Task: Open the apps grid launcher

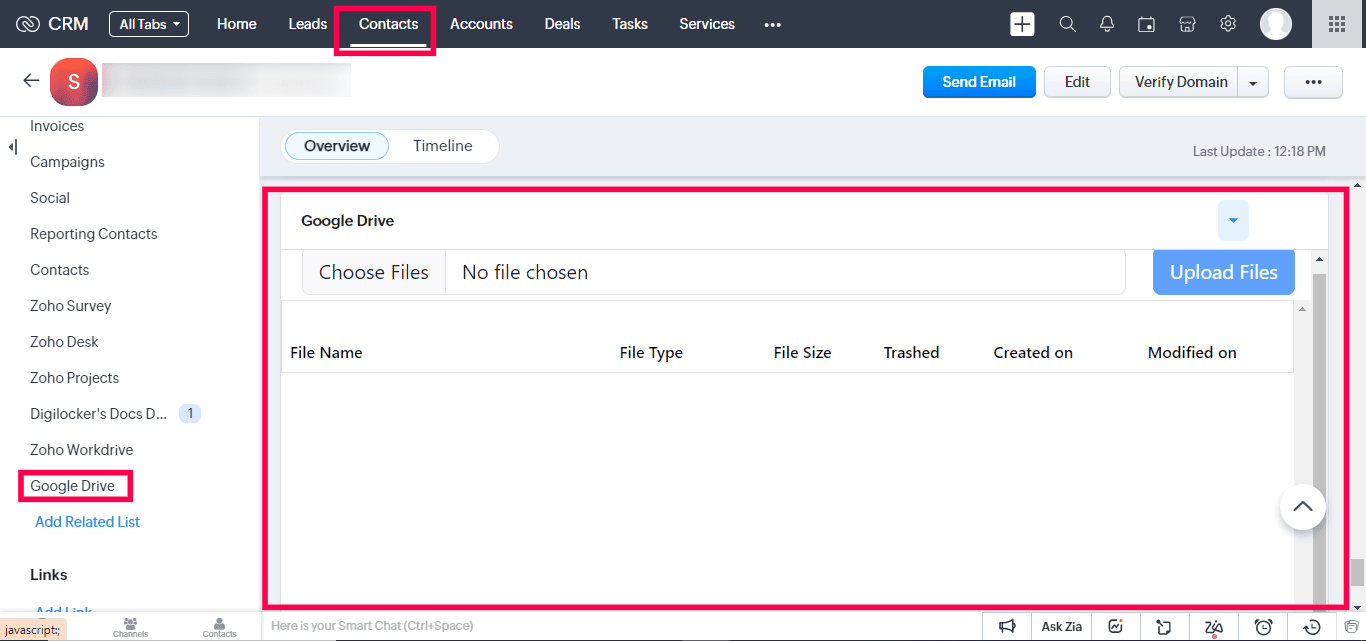Action: pos(1337,24)
